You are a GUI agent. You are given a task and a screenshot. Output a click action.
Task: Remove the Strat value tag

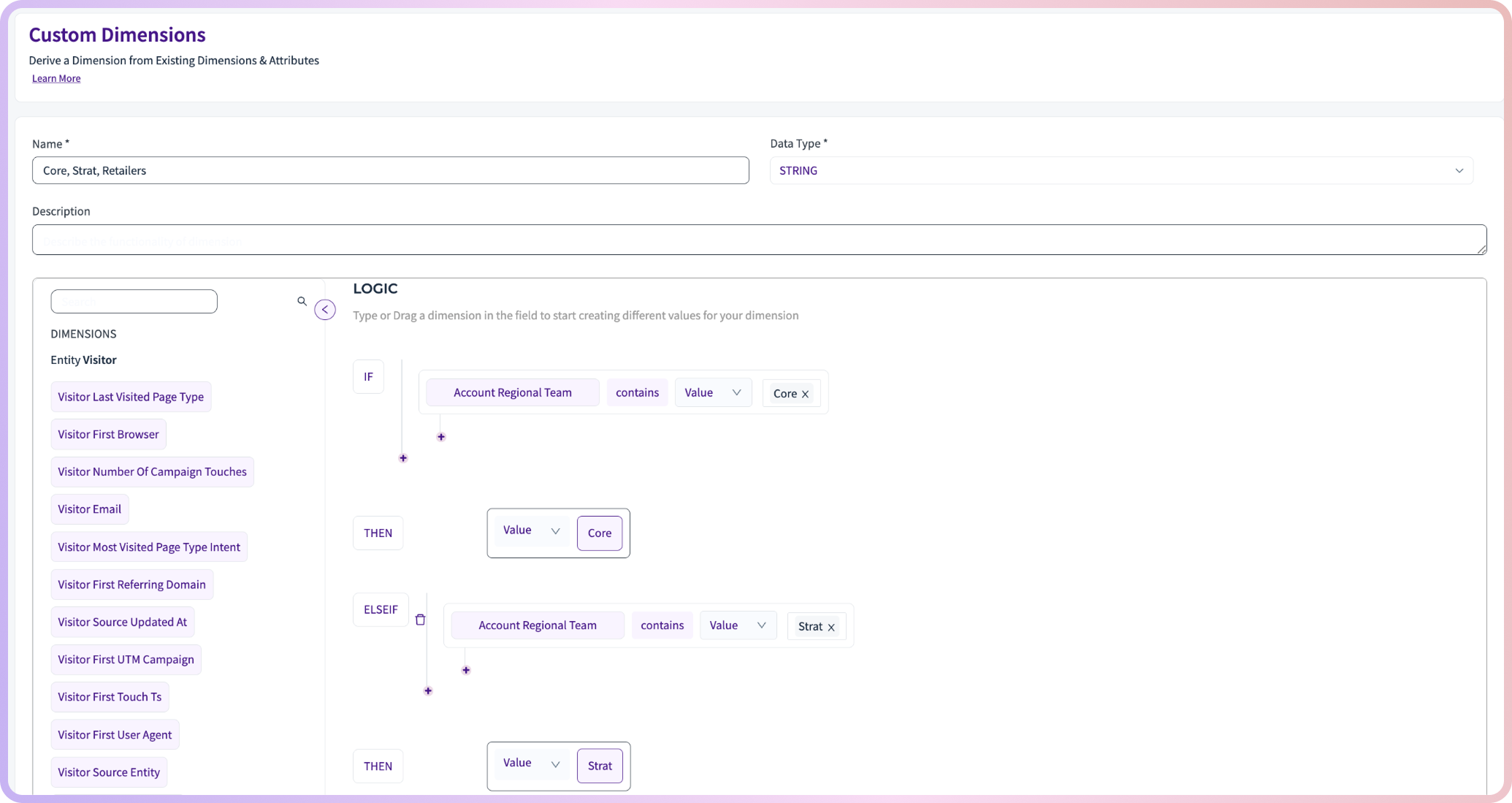pyautogui.click(x=831, y=627)
